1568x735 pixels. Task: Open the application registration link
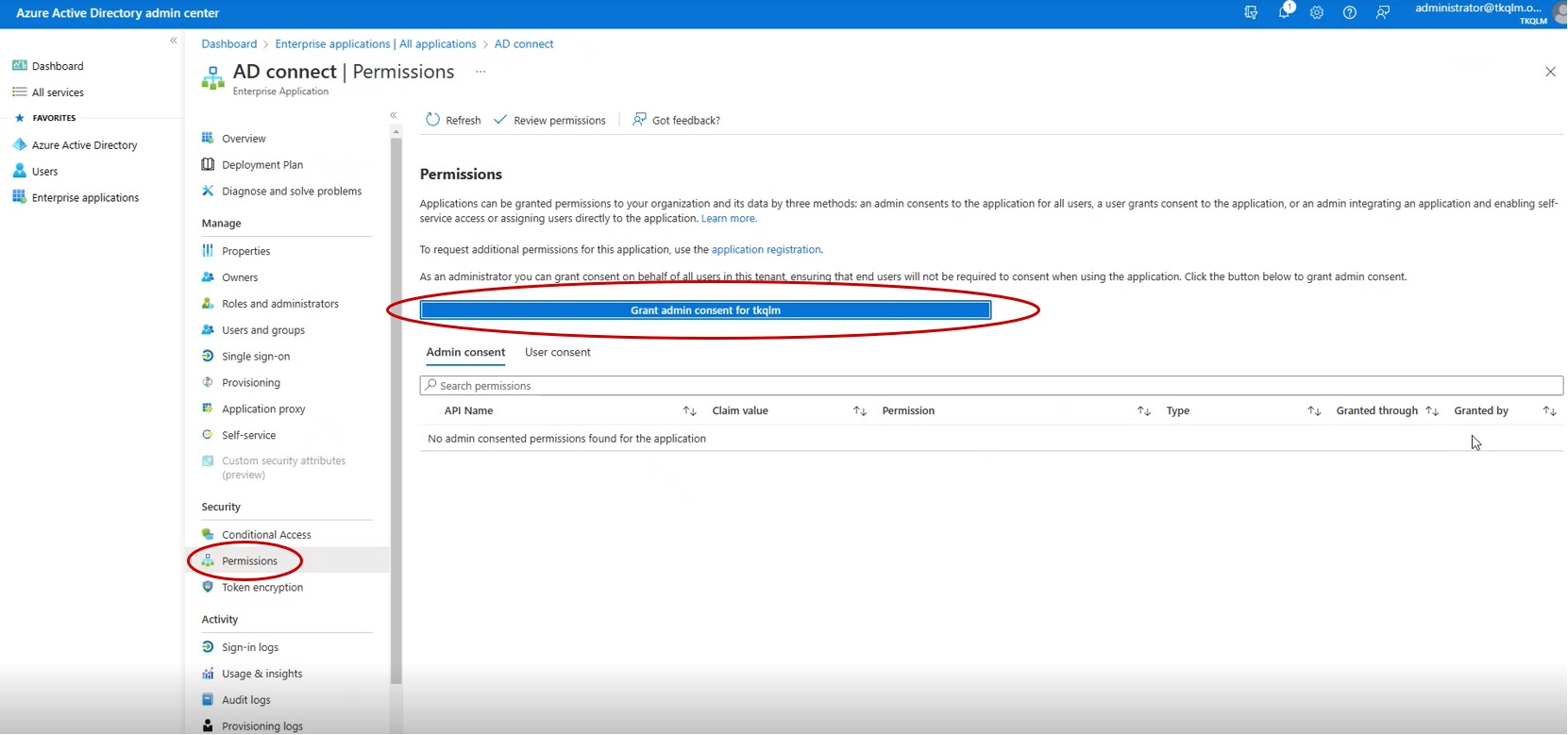click(x=766, y=249)
